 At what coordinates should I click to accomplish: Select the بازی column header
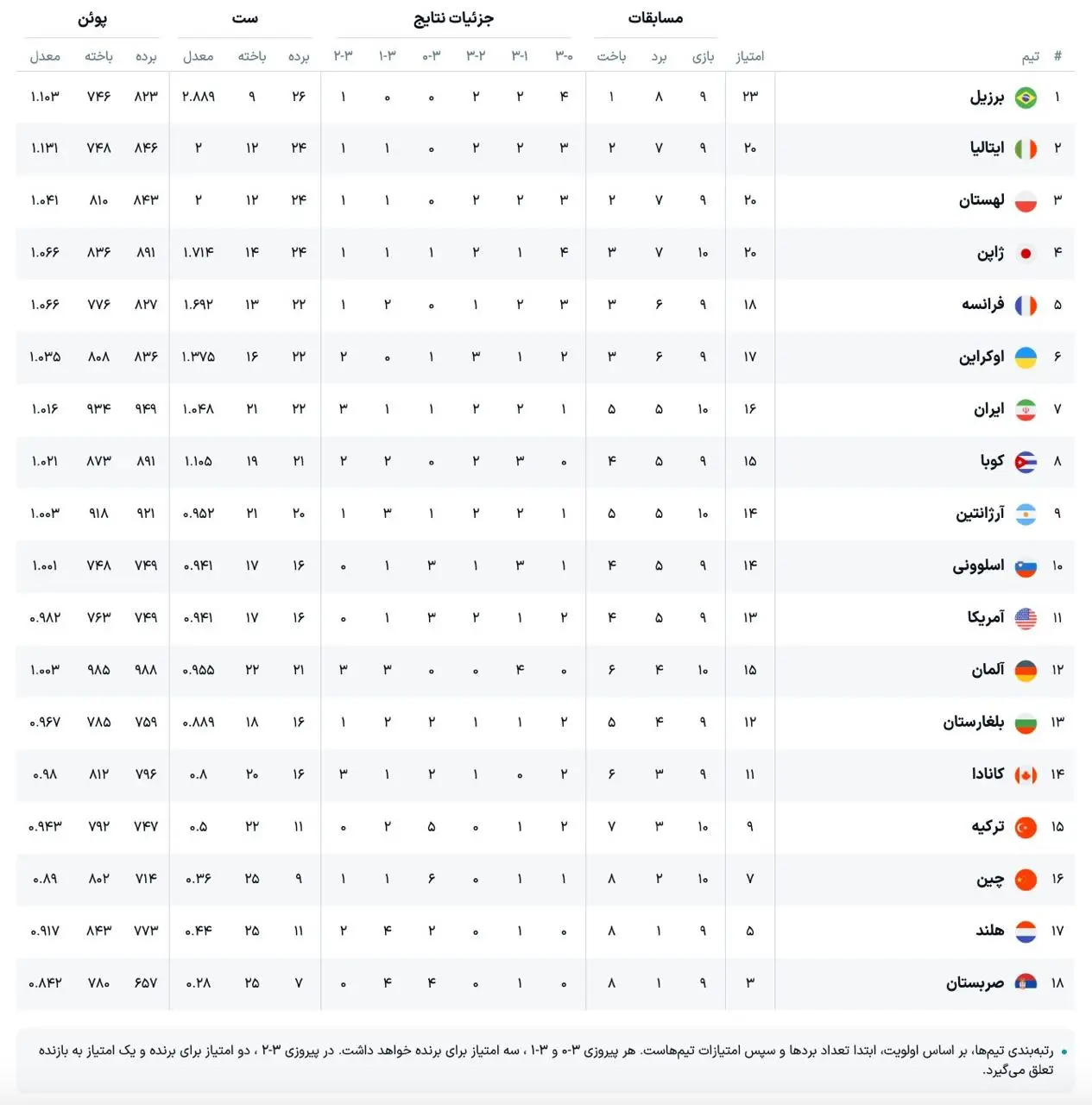(x=703, y=56)
